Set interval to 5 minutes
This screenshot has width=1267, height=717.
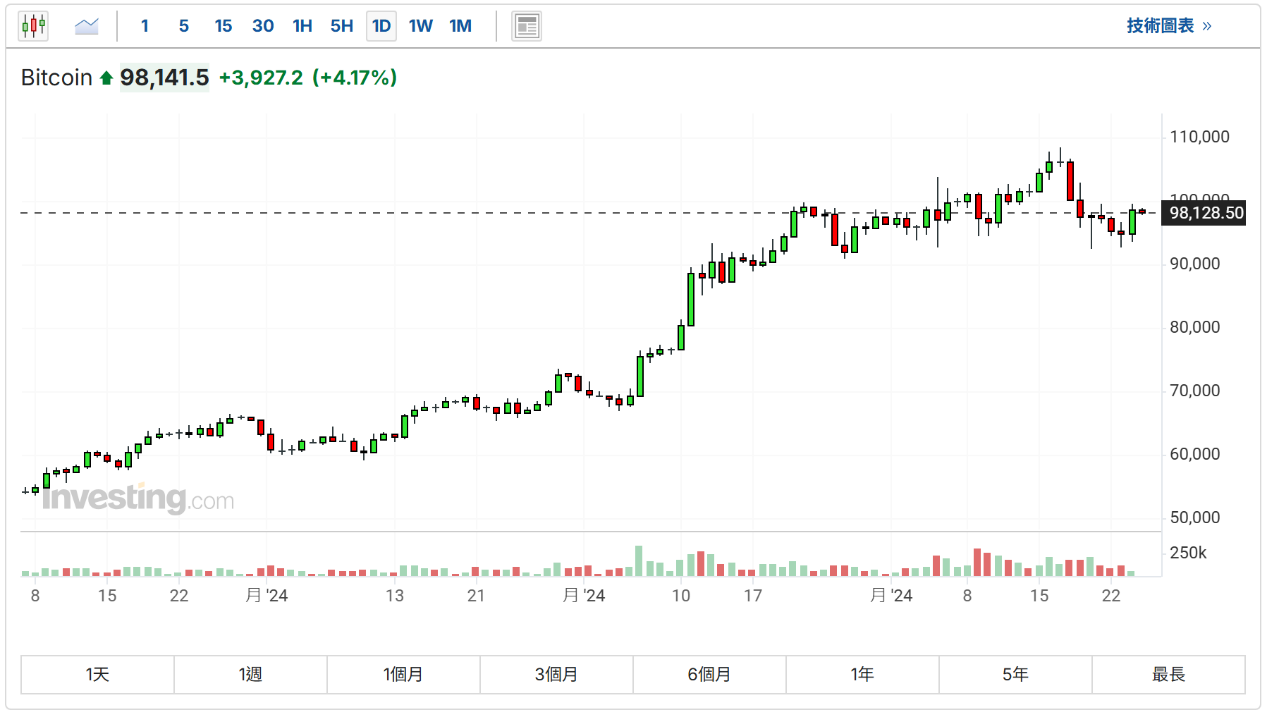[184, 26]
